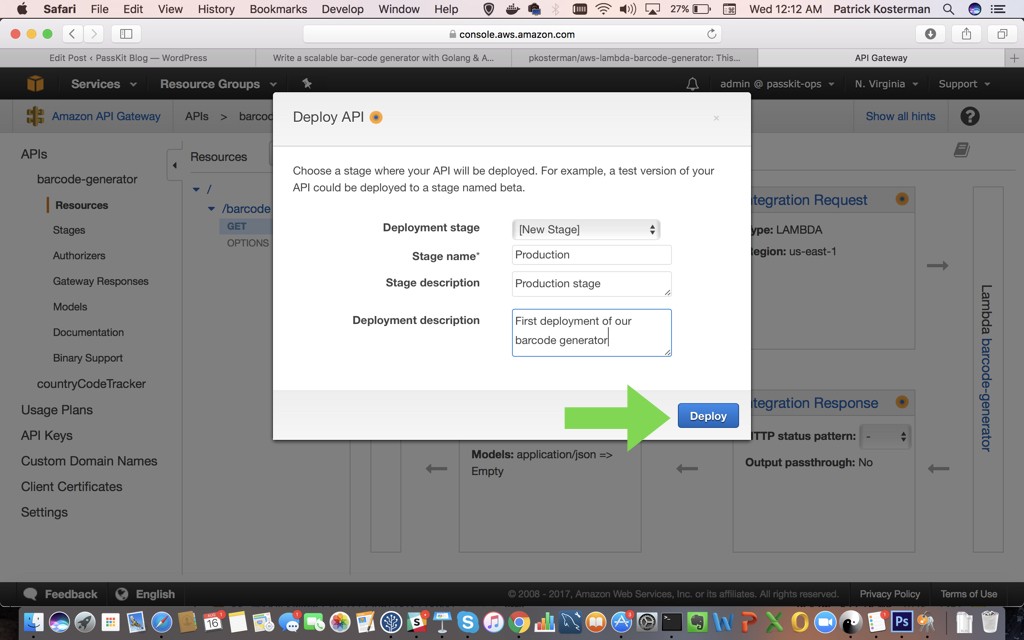Open Models in the sidebar

[x=70, y=306]
